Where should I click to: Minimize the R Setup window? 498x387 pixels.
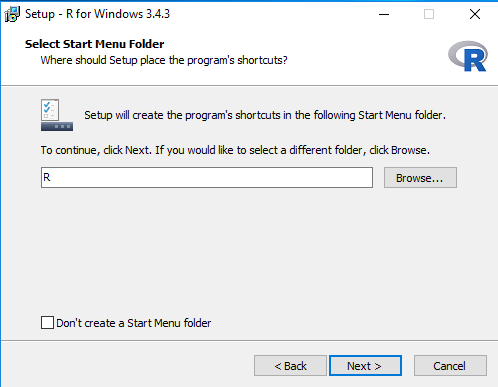click(384, 14)
